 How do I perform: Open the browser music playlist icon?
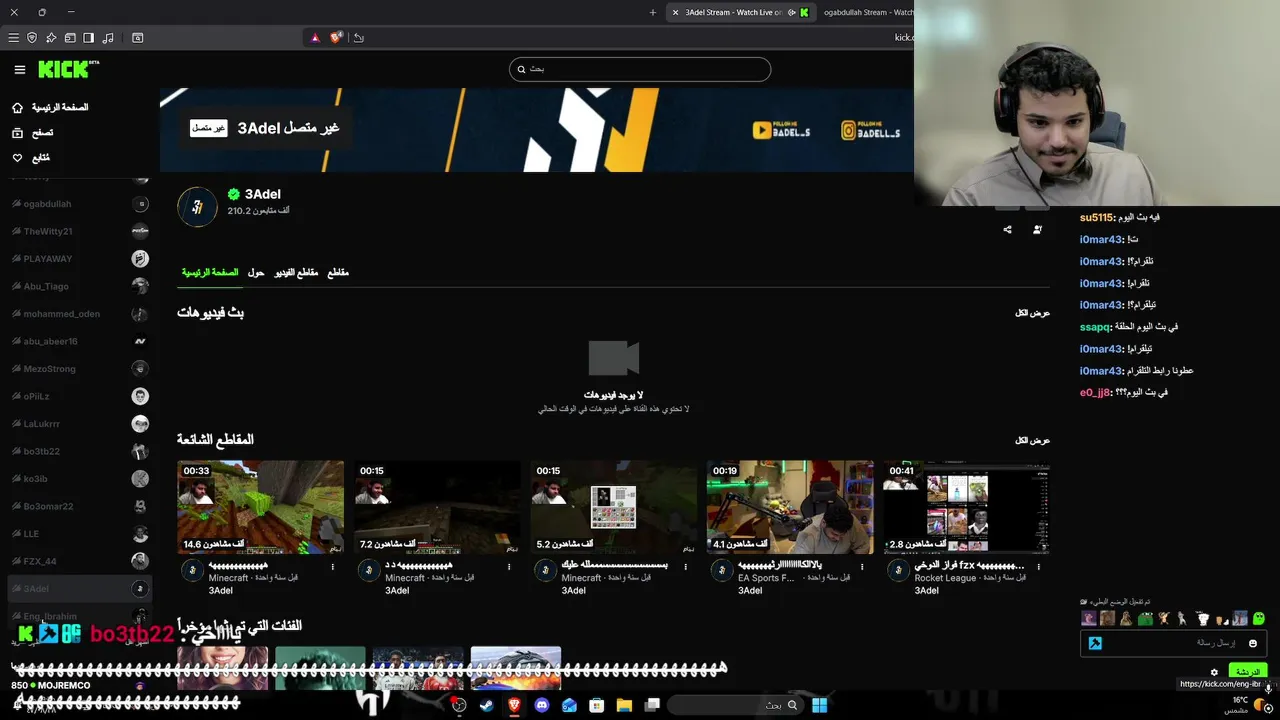click(107, 38)
